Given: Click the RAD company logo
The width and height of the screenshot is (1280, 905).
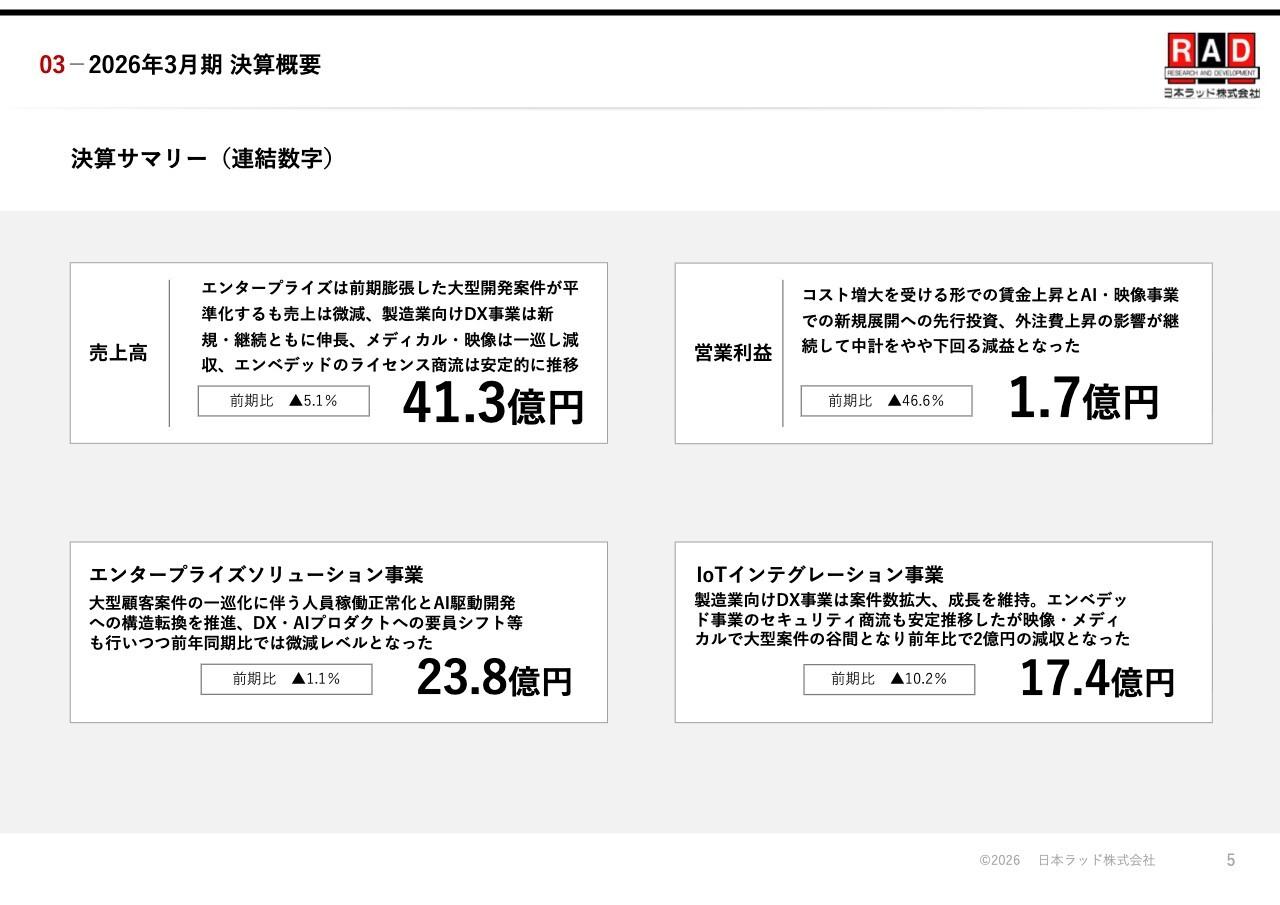Looking at the screenshot, I should tap(1212, 65).
